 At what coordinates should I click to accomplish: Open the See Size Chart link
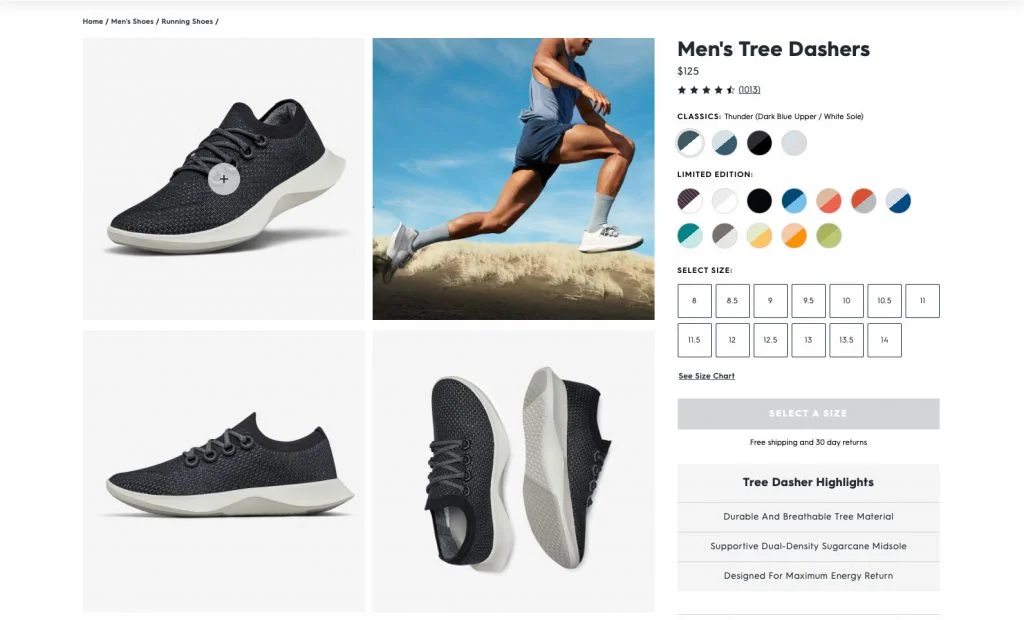point(706,376)
